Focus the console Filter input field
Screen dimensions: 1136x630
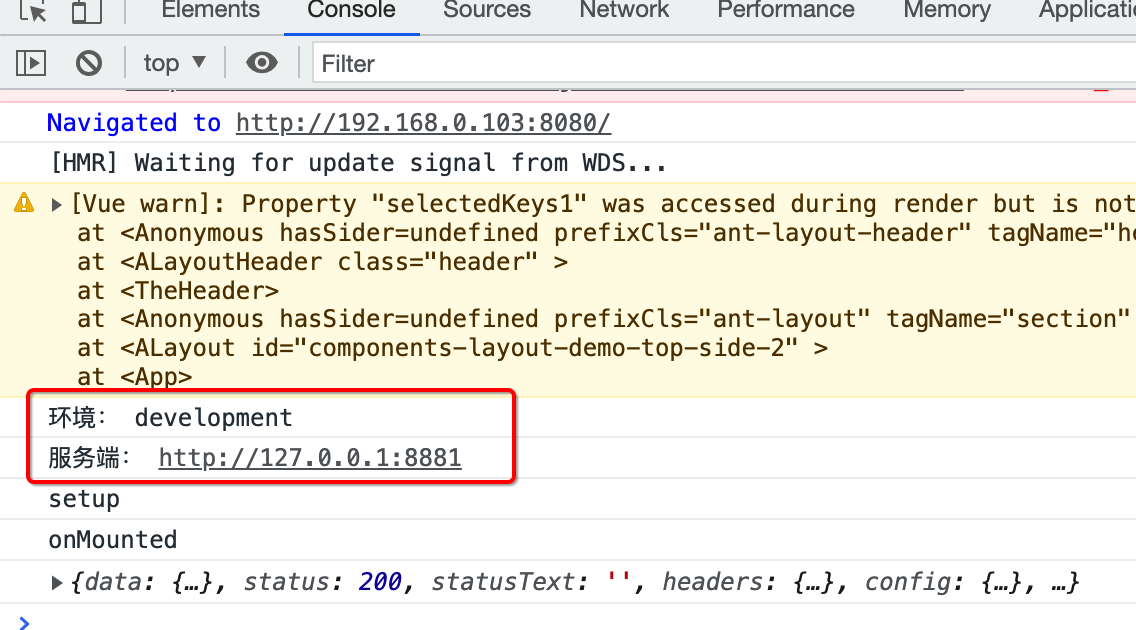coord(724,63)
